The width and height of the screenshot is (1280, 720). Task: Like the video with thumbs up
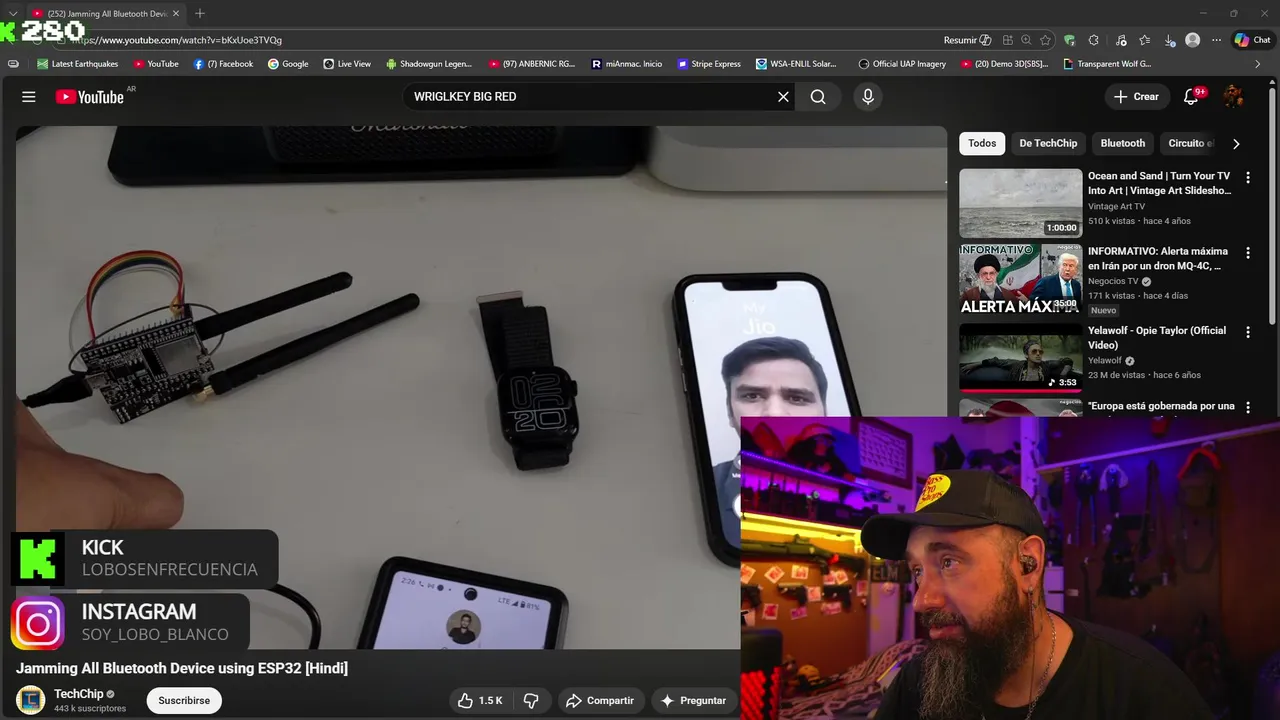point(480,701)
